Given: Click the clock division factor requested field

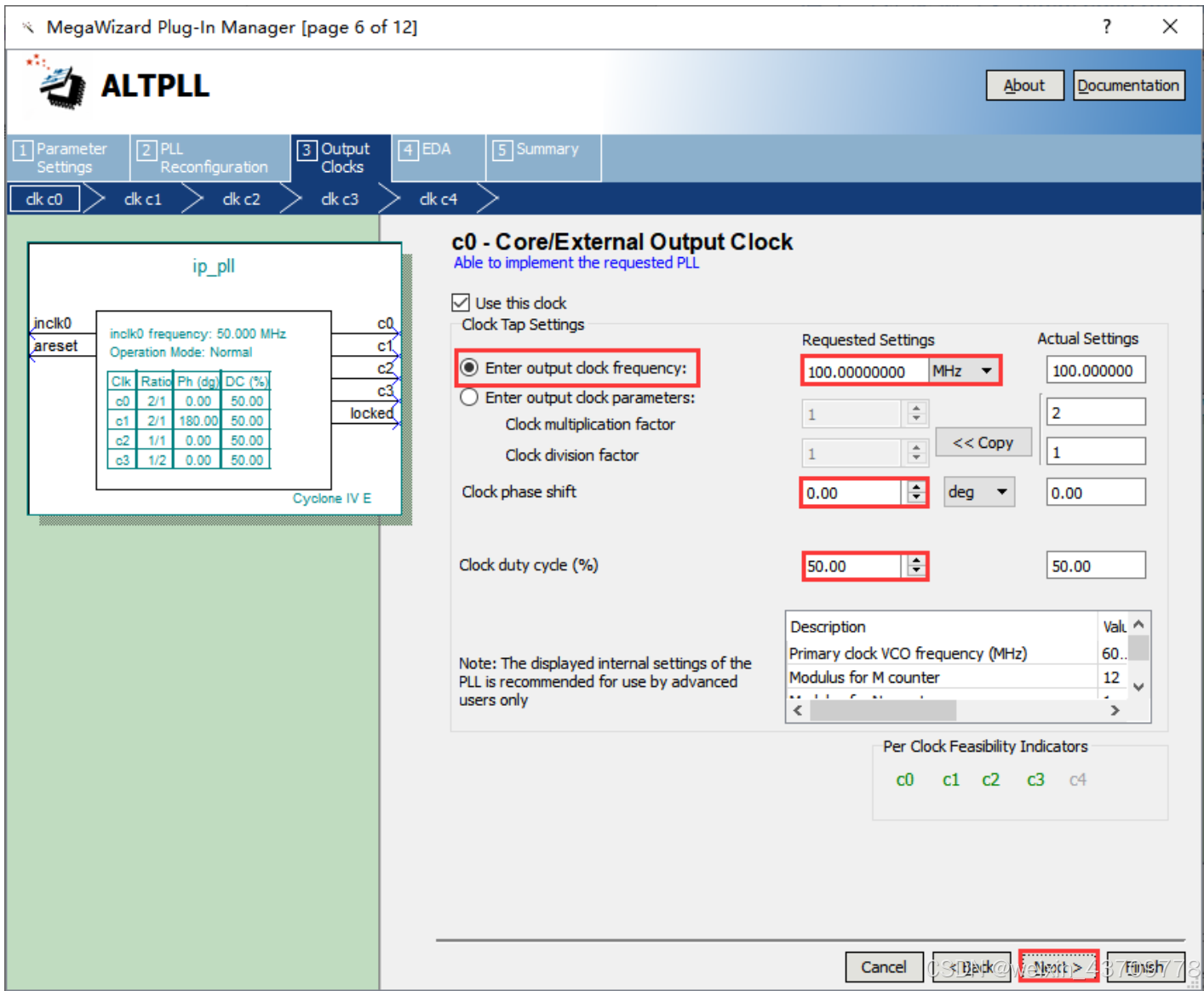Looking at the screenshot, I should point(851,454).
